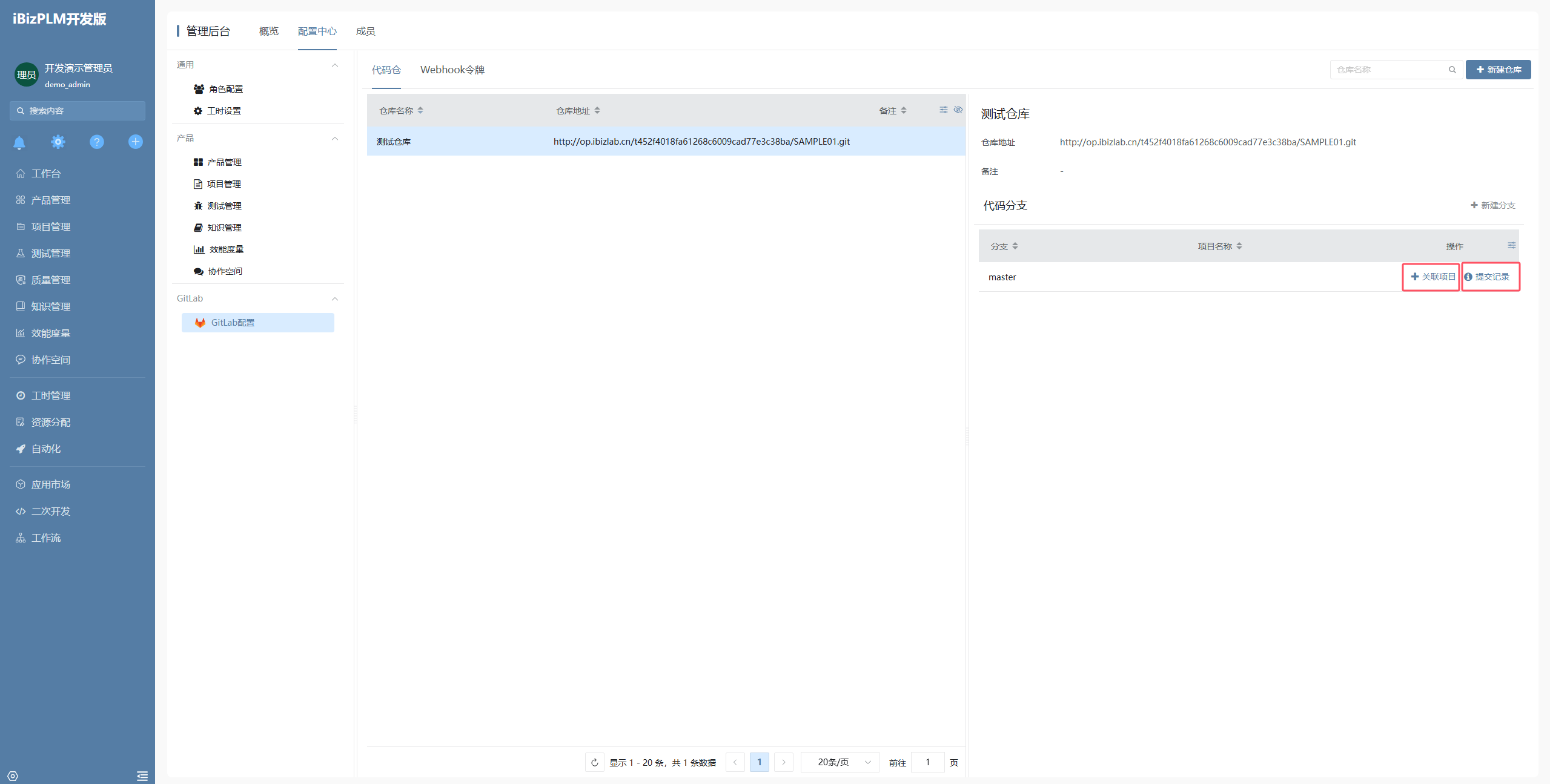Click the 新建仓库 button
This screenshot has width=1550, height=784.
click(x=1498, y=70)
